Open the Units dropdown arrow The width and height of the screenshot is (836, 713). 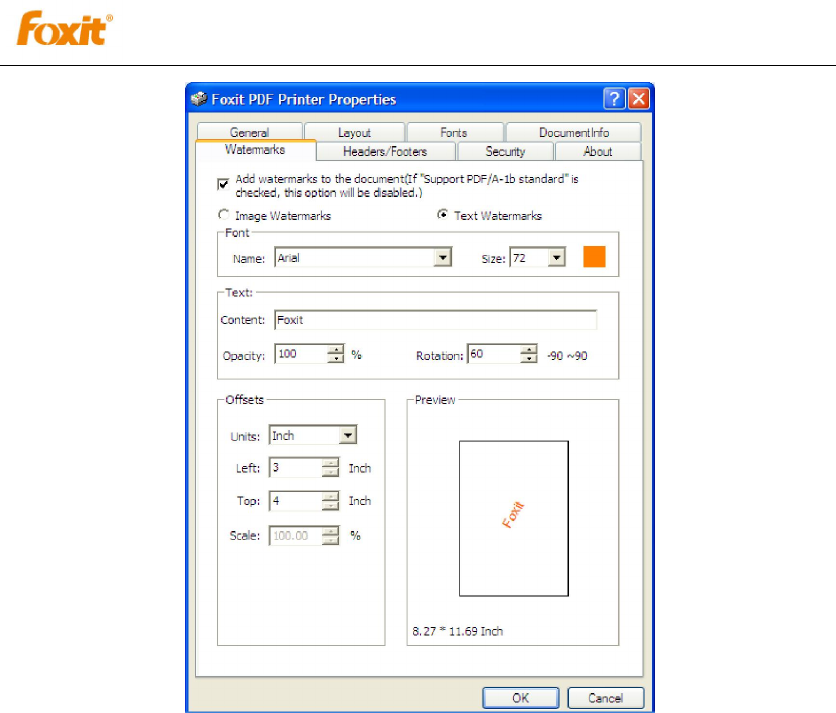tap(348, 435)
